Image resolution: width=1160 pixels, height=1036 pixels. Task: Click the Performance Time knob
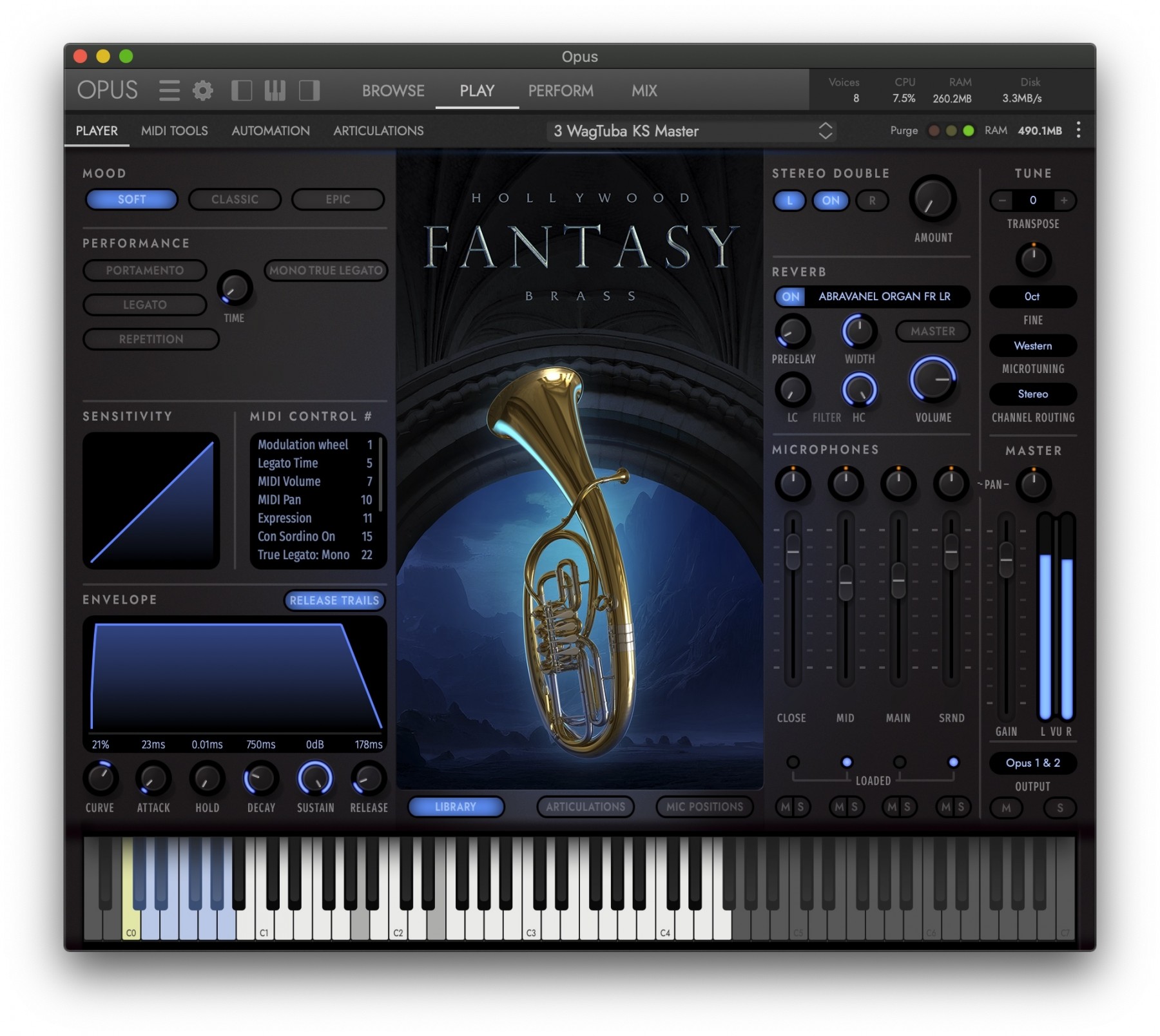(234, 288)
